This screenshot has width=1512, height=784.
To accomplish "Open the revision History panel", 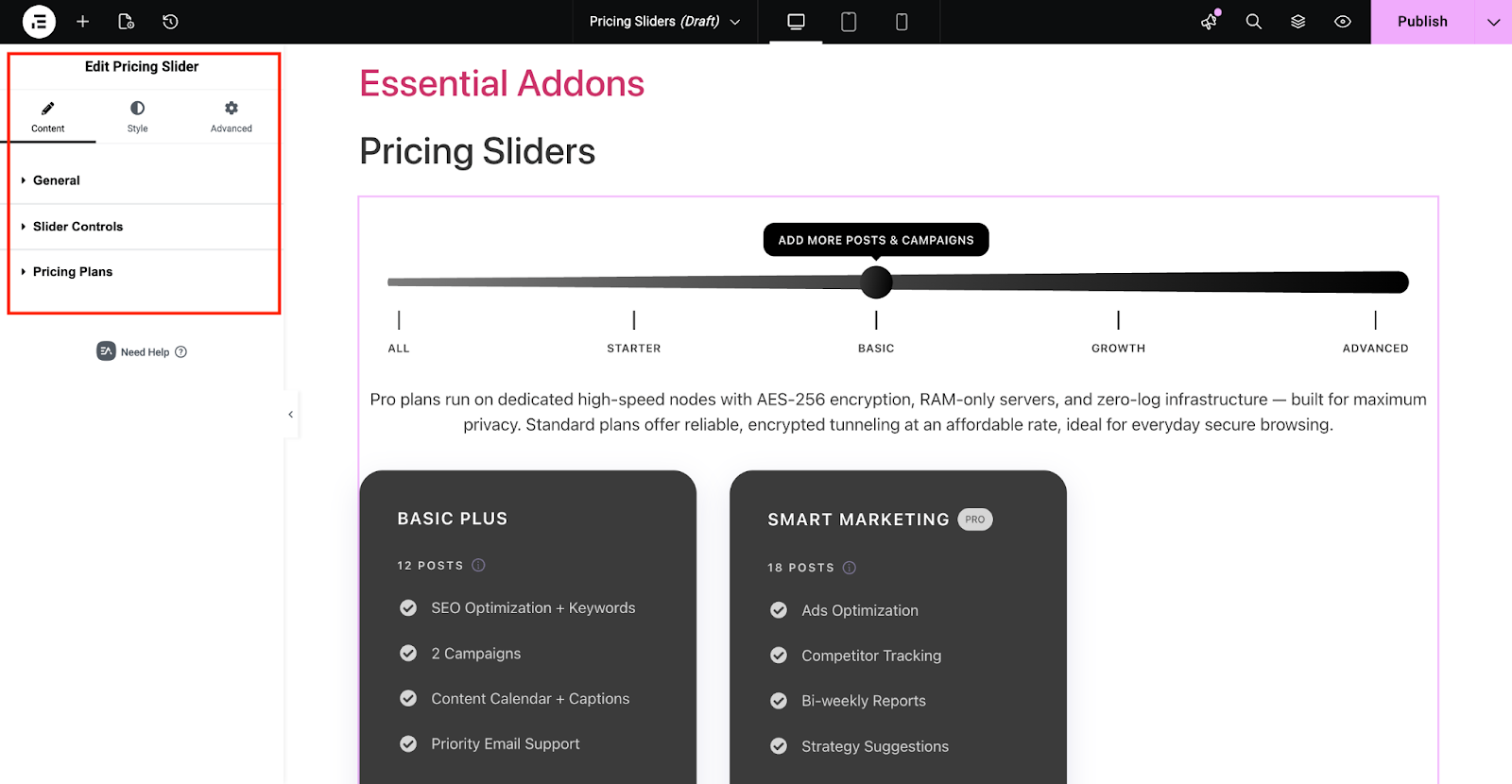I will click(x=168, y=21).
